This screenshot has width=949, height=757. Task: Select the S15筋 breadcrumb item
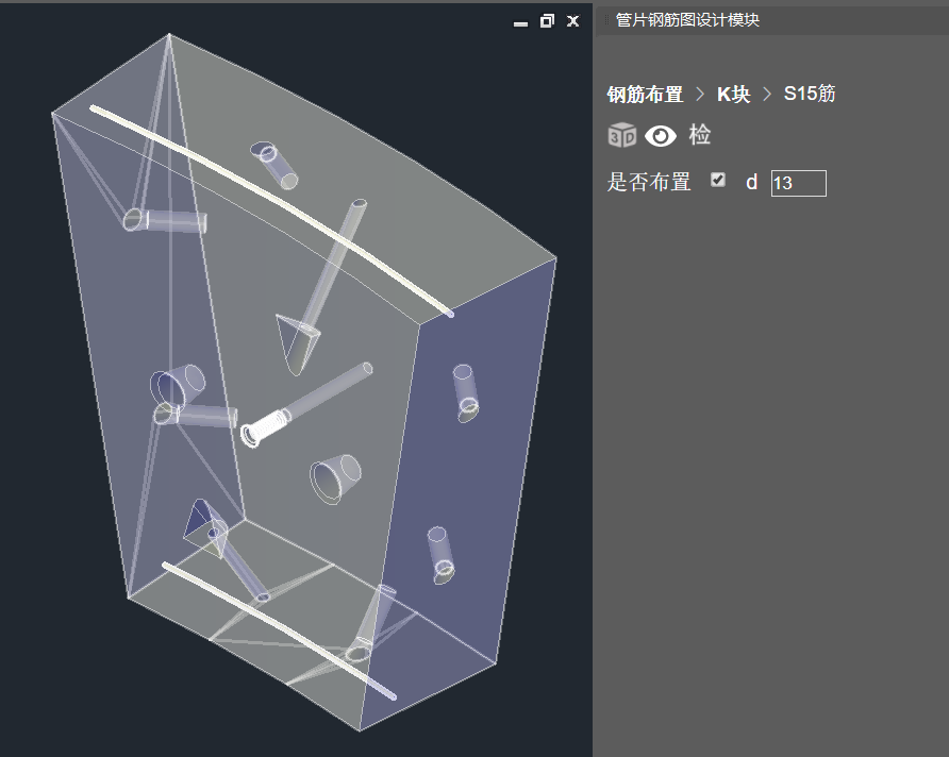809,94
